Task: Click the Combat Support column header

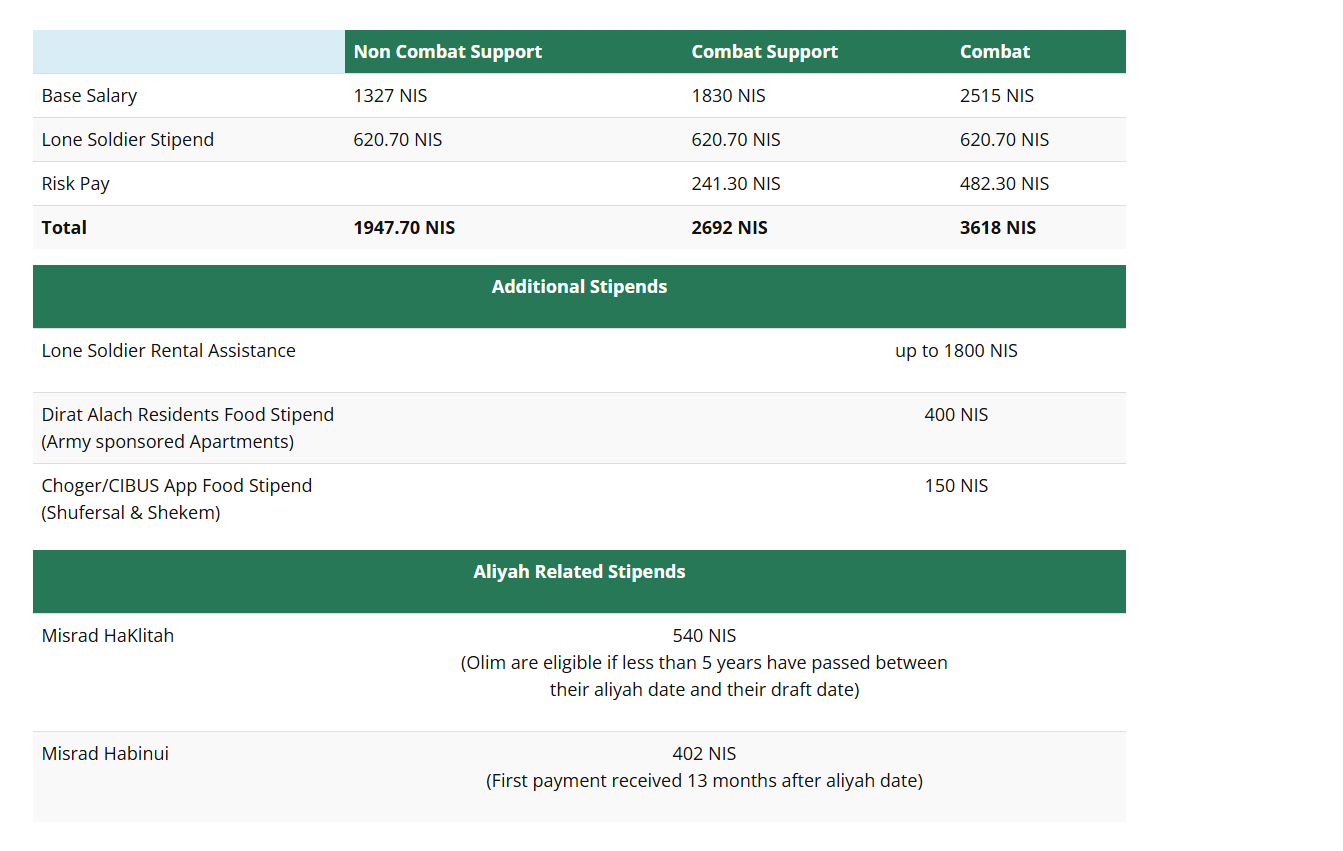Action: pyautogui.click(x=764, y=52)
